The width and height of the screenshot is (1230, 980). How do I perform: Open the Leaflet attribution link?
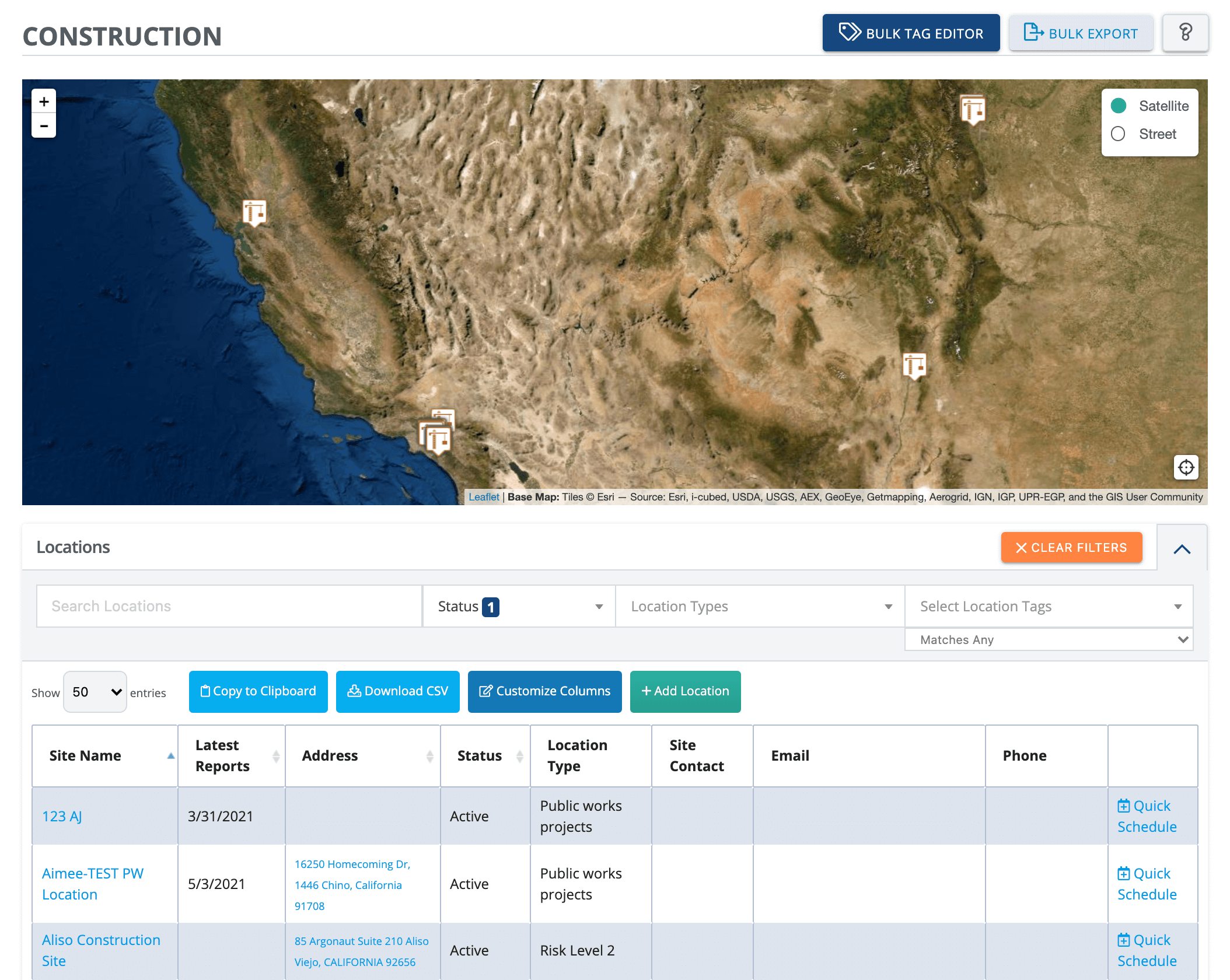[484, 497]
